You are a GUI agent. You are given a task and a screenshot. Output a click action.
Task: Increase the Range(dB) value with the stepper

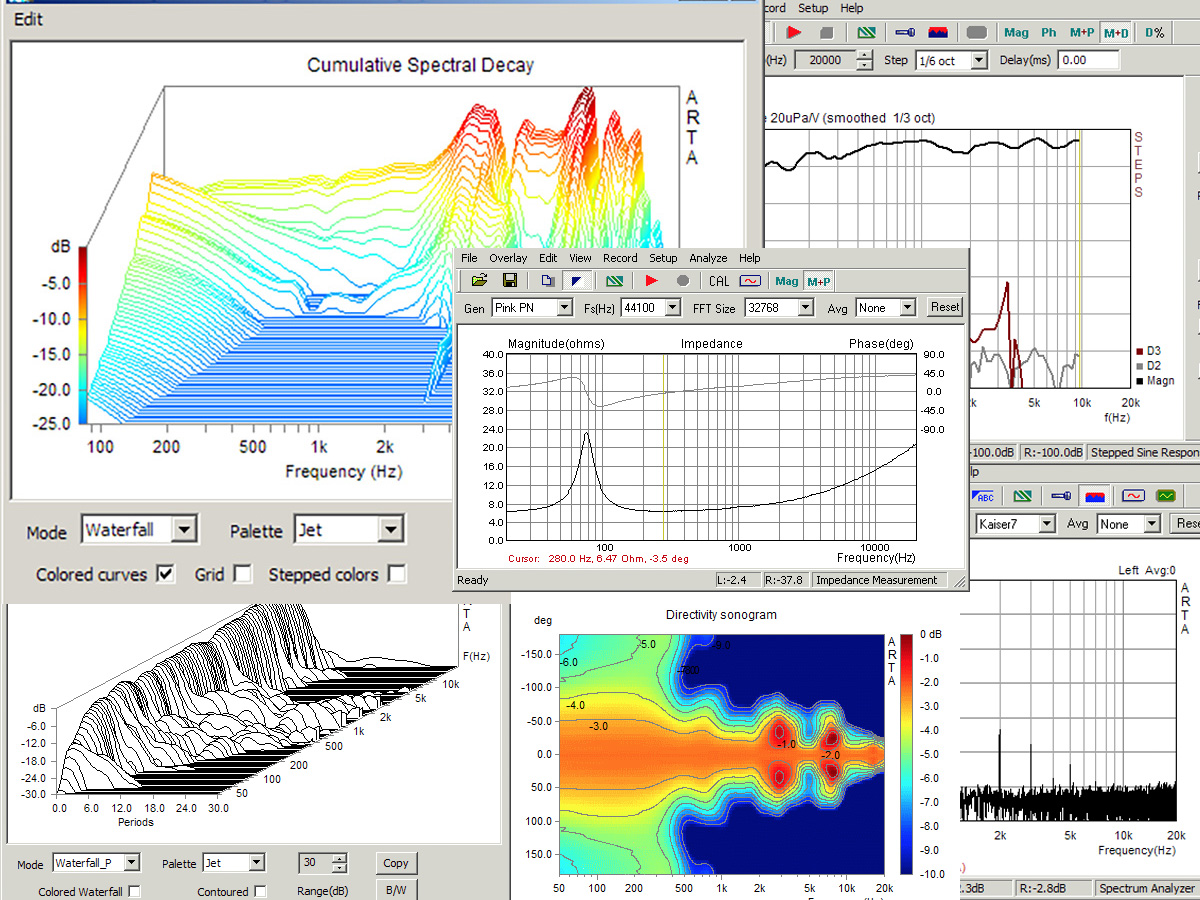pos(340,857)
